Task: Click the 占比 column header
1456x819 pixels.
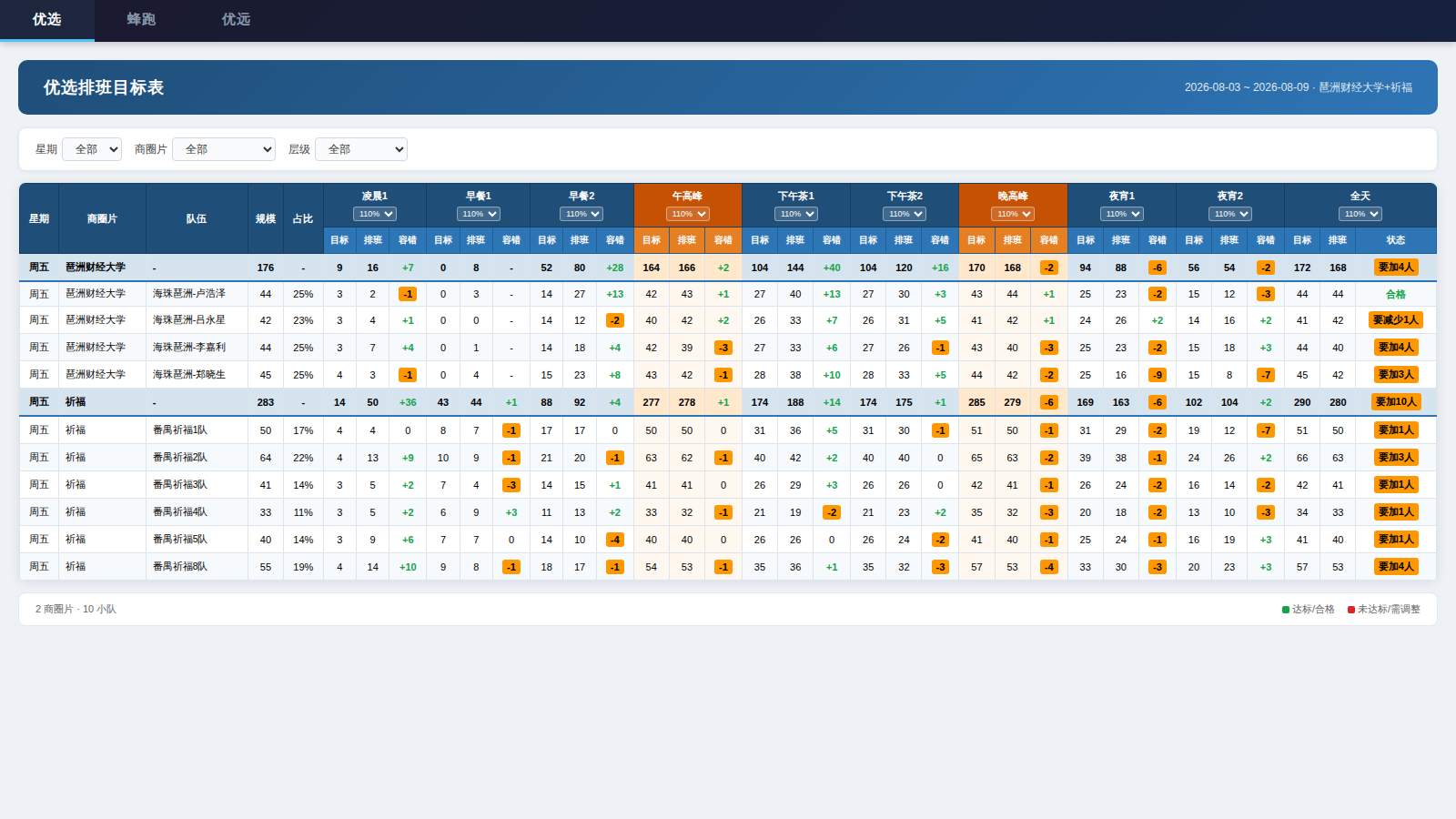Action: (303, 218)
